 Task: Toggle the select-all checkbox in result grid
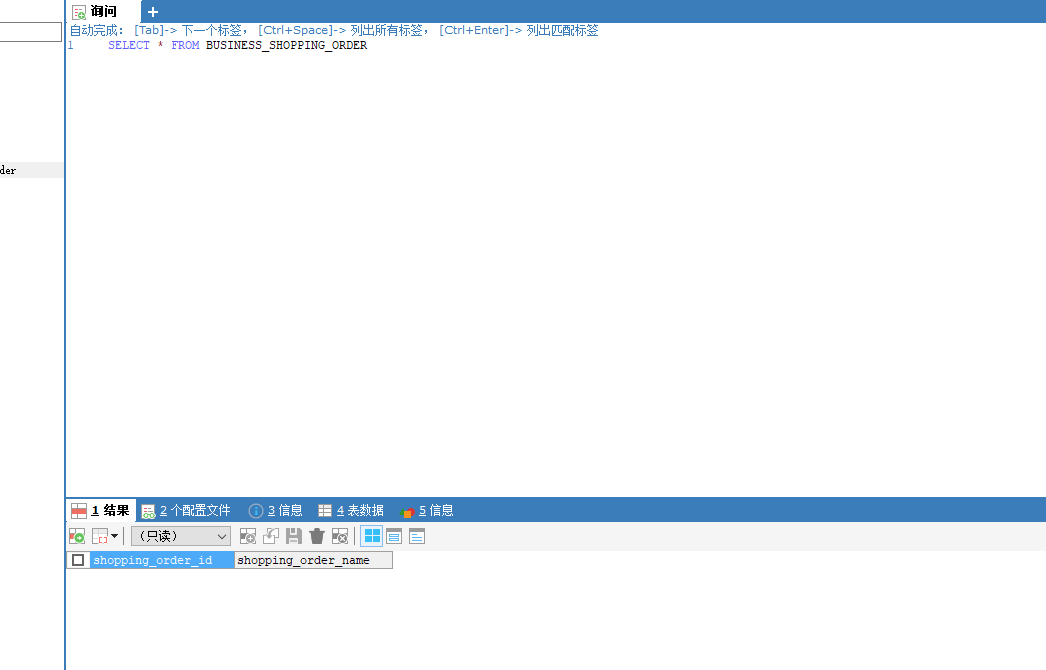pos(77,559)
